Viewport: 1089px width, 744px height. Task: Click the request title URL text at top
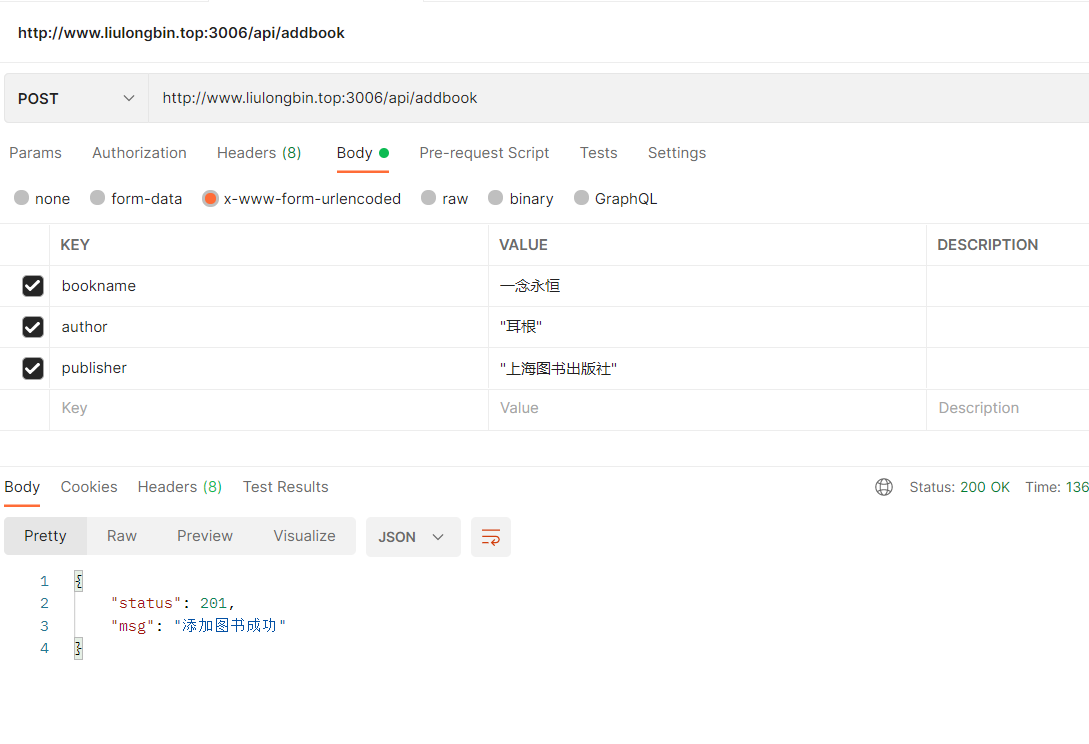pos(181,33)
